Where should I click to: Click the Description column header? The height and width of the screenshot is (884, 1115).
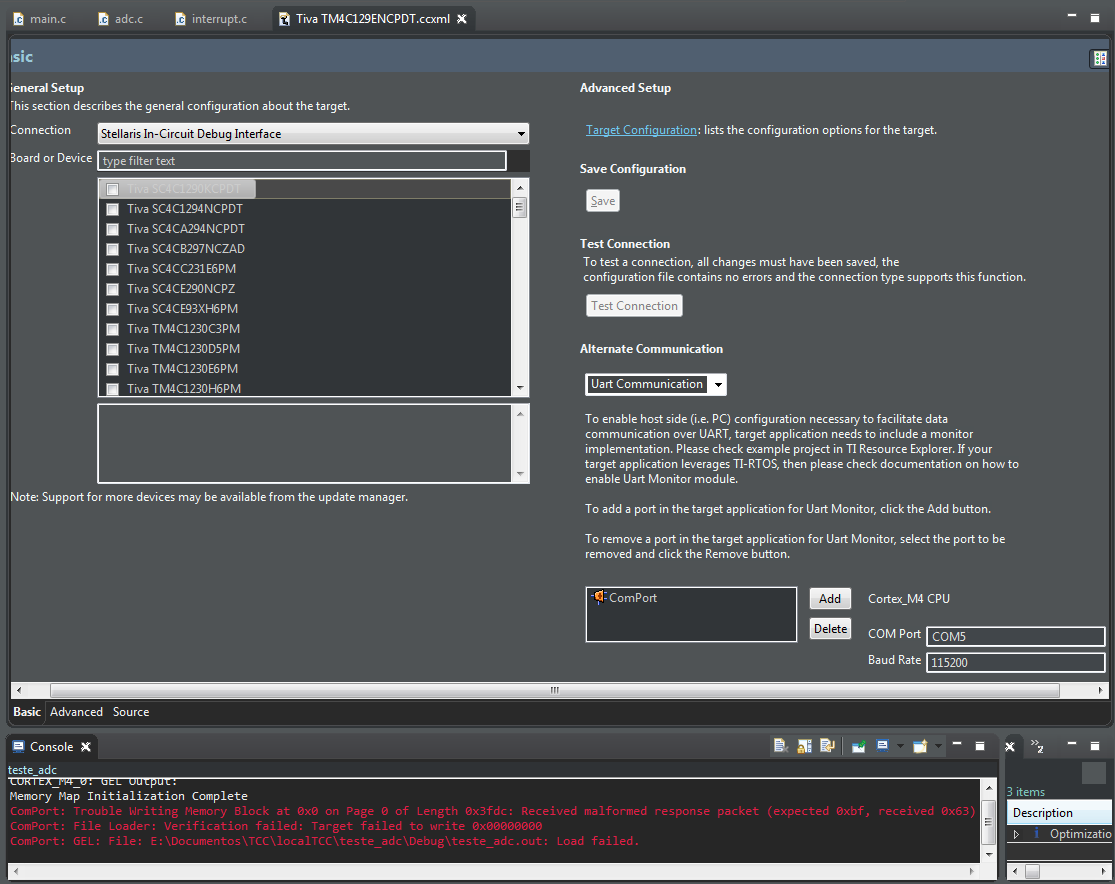(1058, 812)
